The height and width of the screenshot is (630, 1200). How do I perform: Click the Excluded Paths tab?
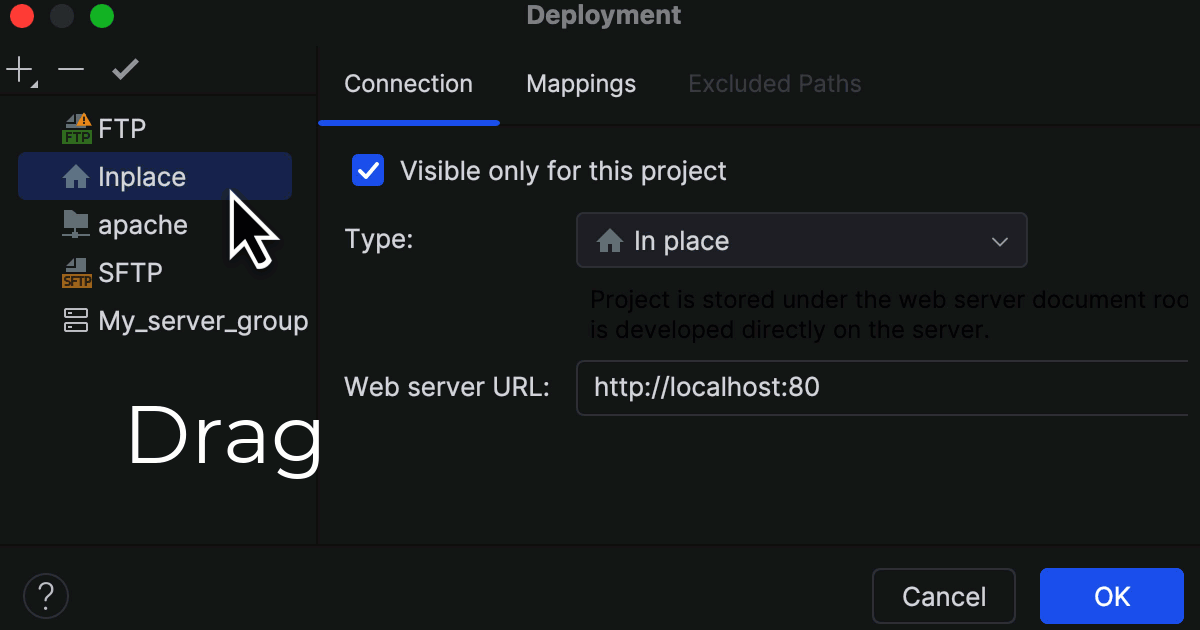[775, 84]
